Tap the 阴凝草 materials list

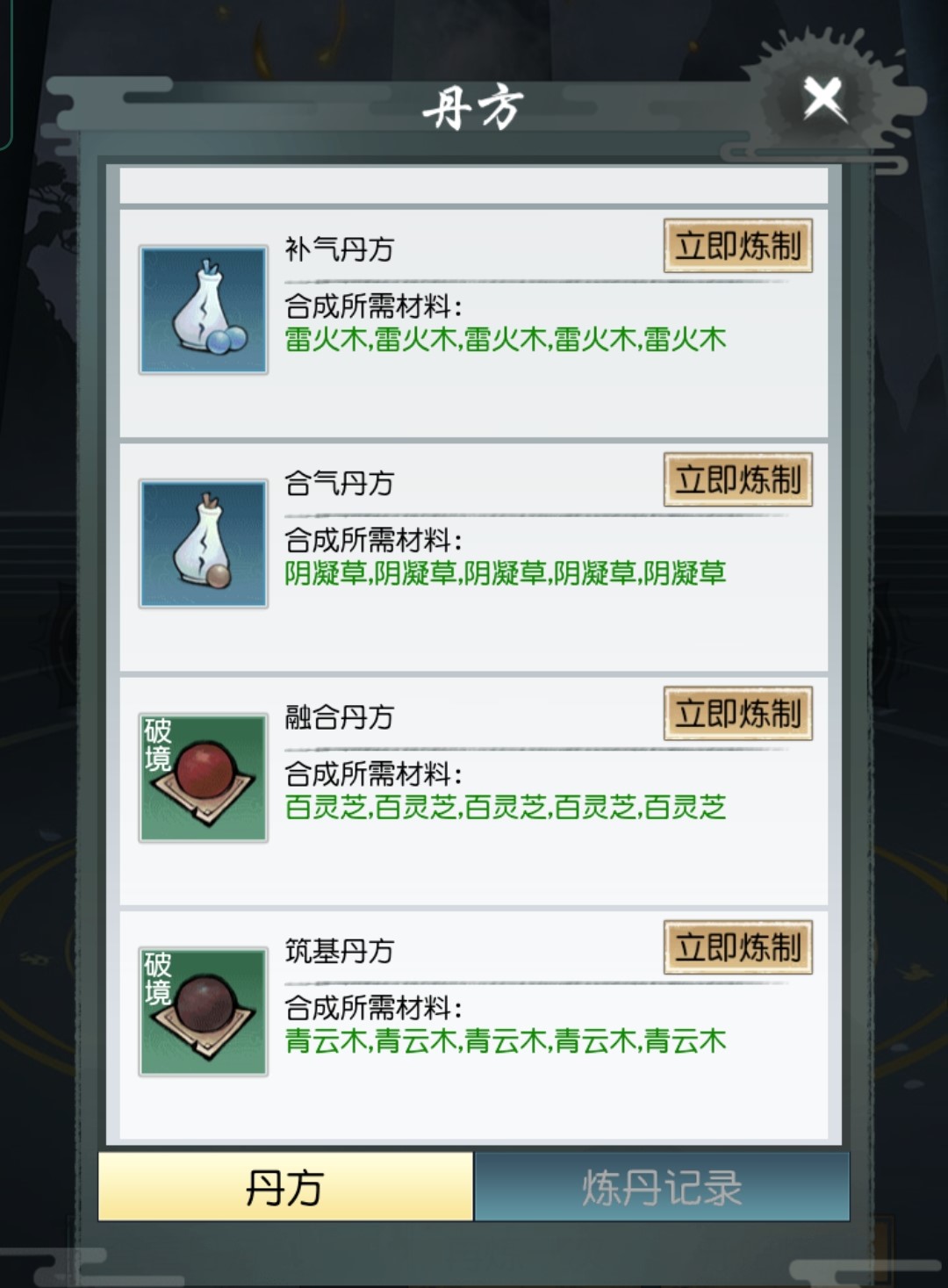tap(506, 573)
